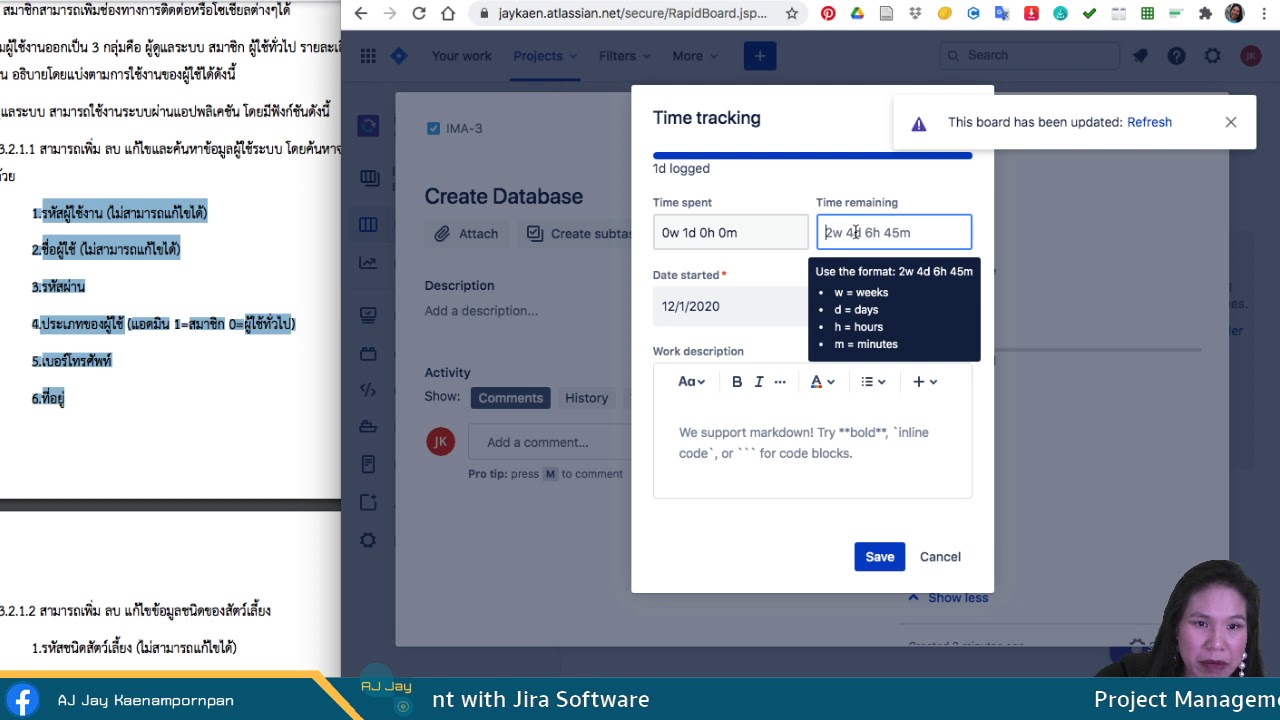Click the IMA-3 issue key link
Screen dimensions: 1280x720
[464, 128]
